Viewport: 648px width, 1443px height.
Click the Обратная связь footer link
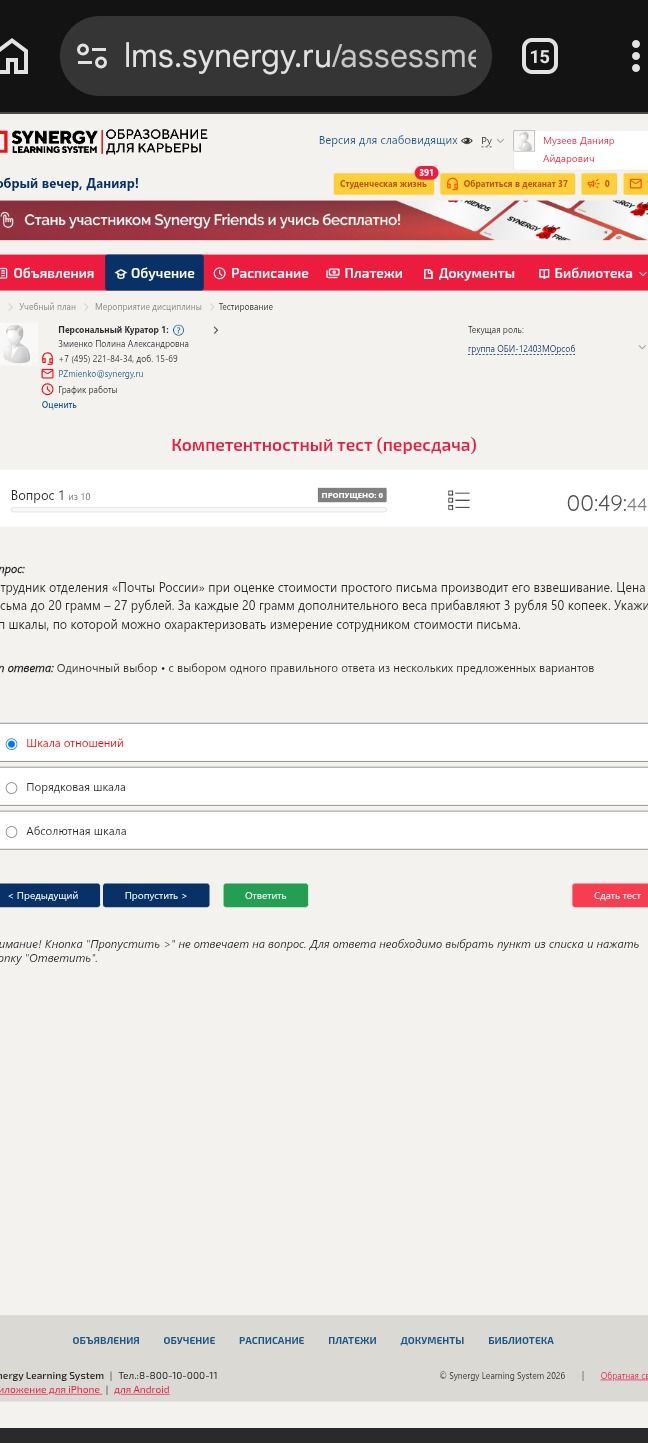(x=624, y=1376)
